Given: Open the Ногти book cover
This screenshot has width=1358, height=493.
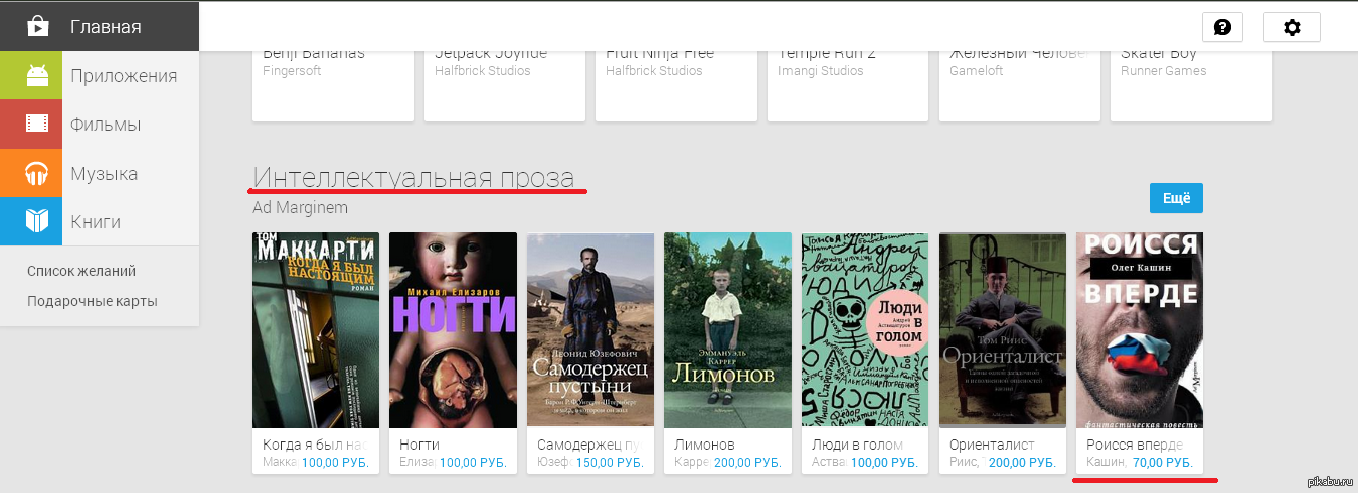Looking at the screenshot, I should (453, 330).
